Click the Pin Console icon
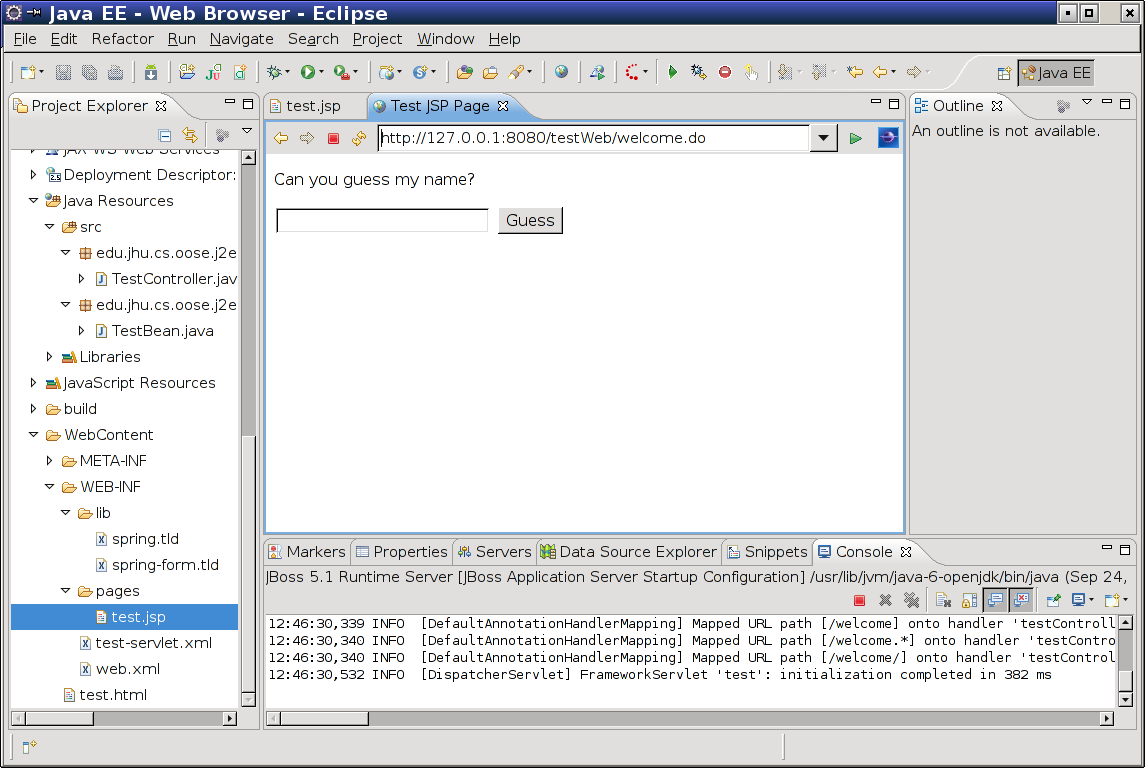 pyautogui.click(x=1053, y=600)
